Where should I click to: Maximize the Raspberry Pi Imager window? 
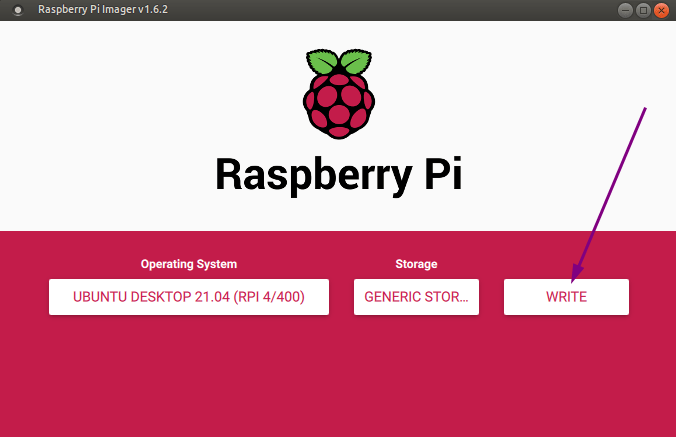tap(643, 10)
